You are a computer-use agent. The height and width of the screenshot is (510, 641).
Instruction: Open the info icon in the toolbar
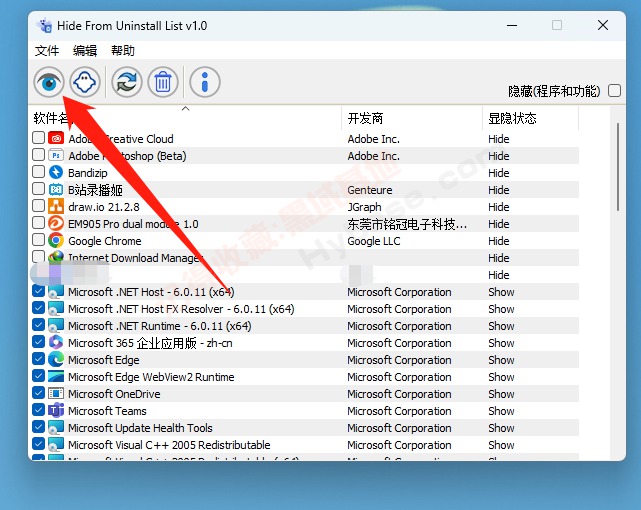[205, 82]
